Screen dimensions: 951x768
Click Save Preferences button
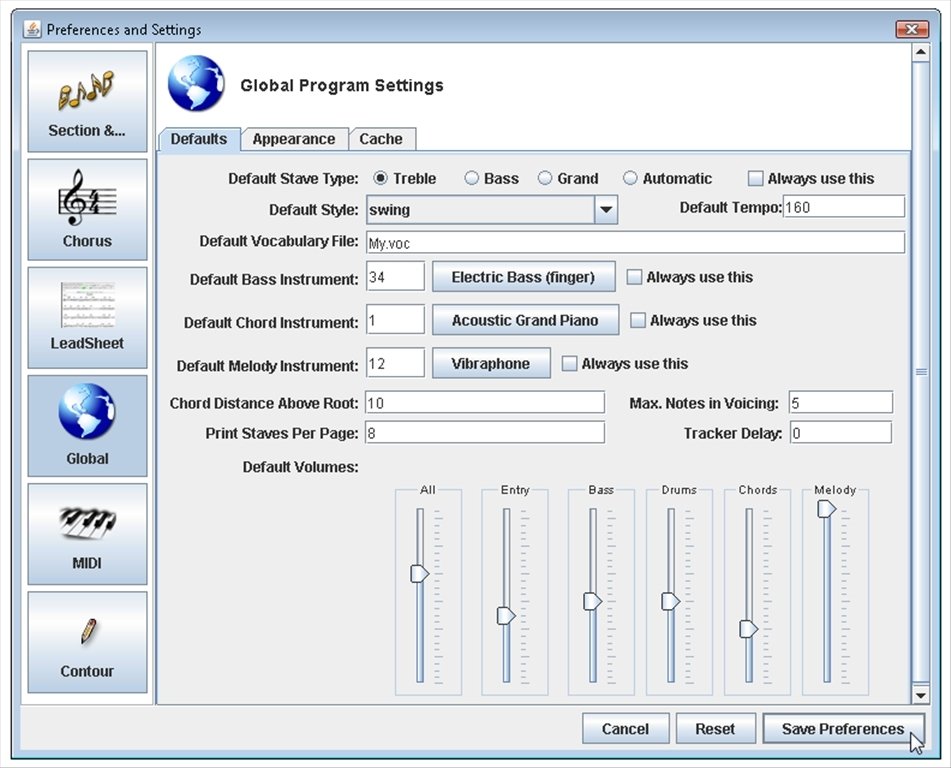click(844, 729)
